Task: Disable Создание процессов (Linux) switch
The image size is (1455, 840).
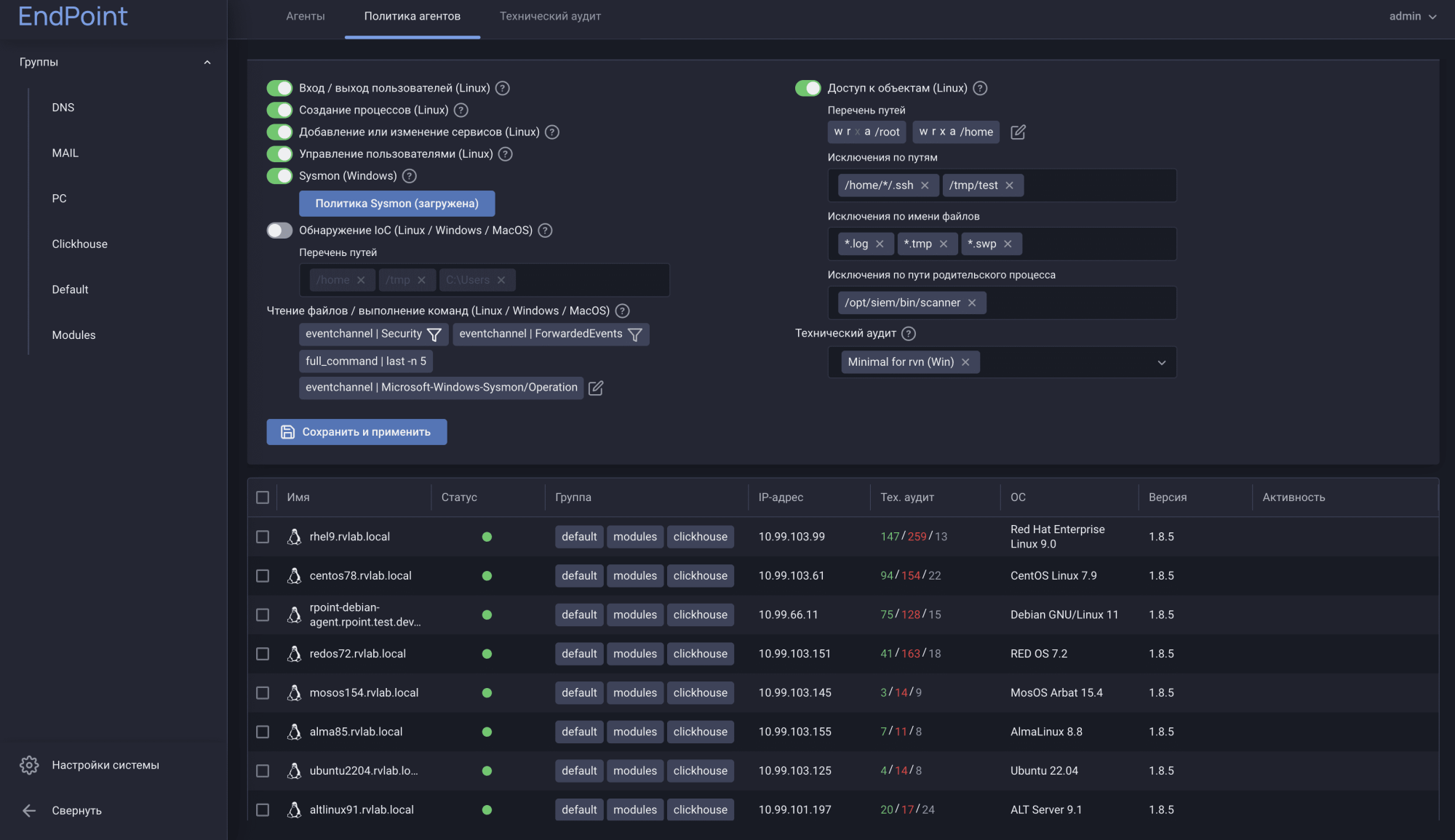Action: click(x=279, y=110)
